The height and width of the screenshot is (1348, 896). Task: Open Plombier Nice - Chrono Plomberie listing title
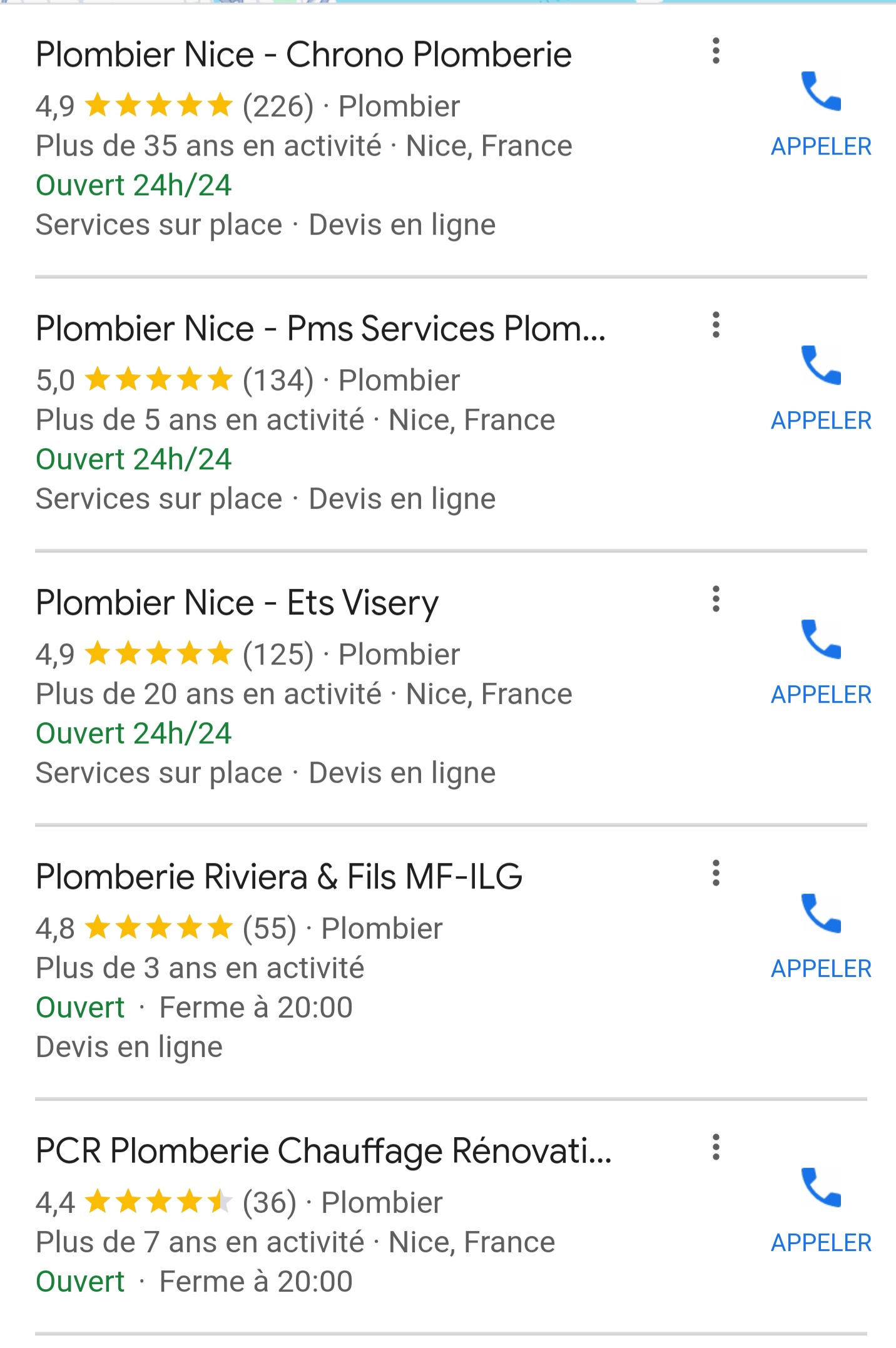pyautogui.click(x=303, y=54)
